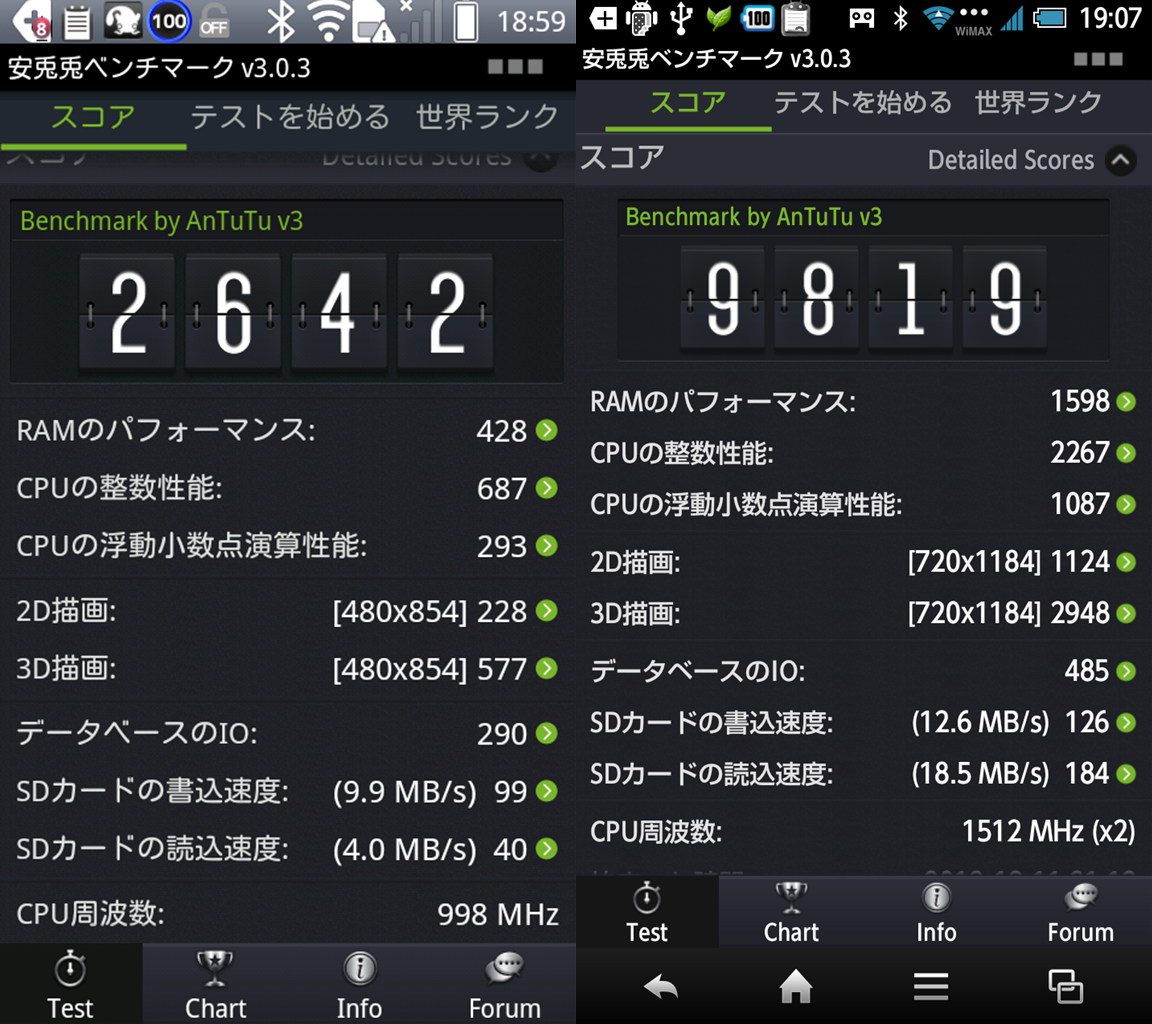Open the Forum tab in left phone
Image resolution: width=1152 pixels, height=1024 pixels.
(504, 984)
